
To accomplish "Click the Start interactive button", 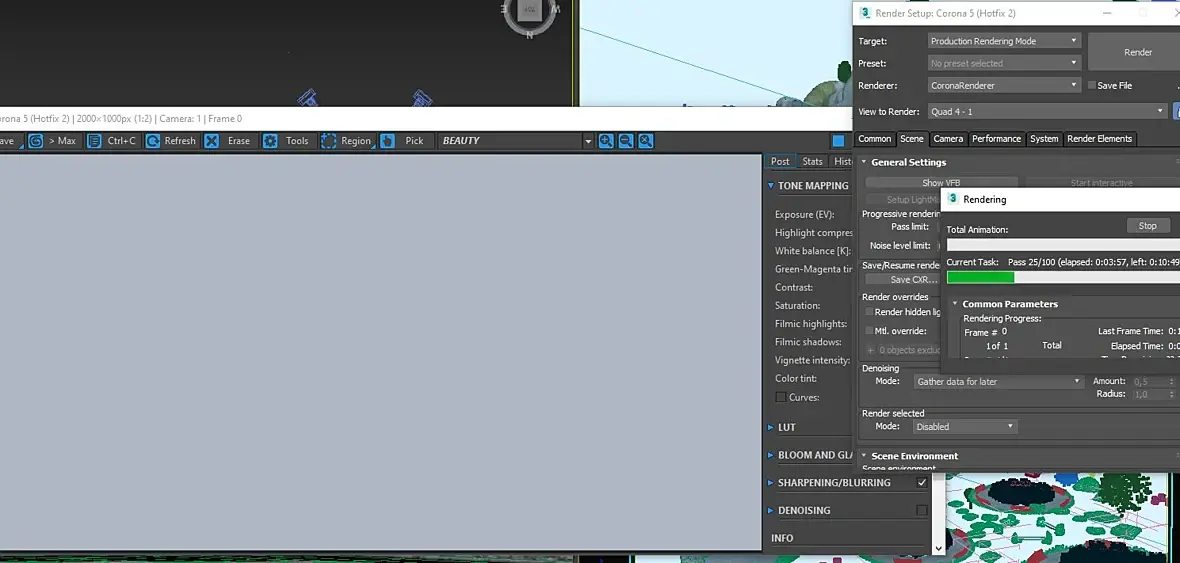I will point(1101,182).
